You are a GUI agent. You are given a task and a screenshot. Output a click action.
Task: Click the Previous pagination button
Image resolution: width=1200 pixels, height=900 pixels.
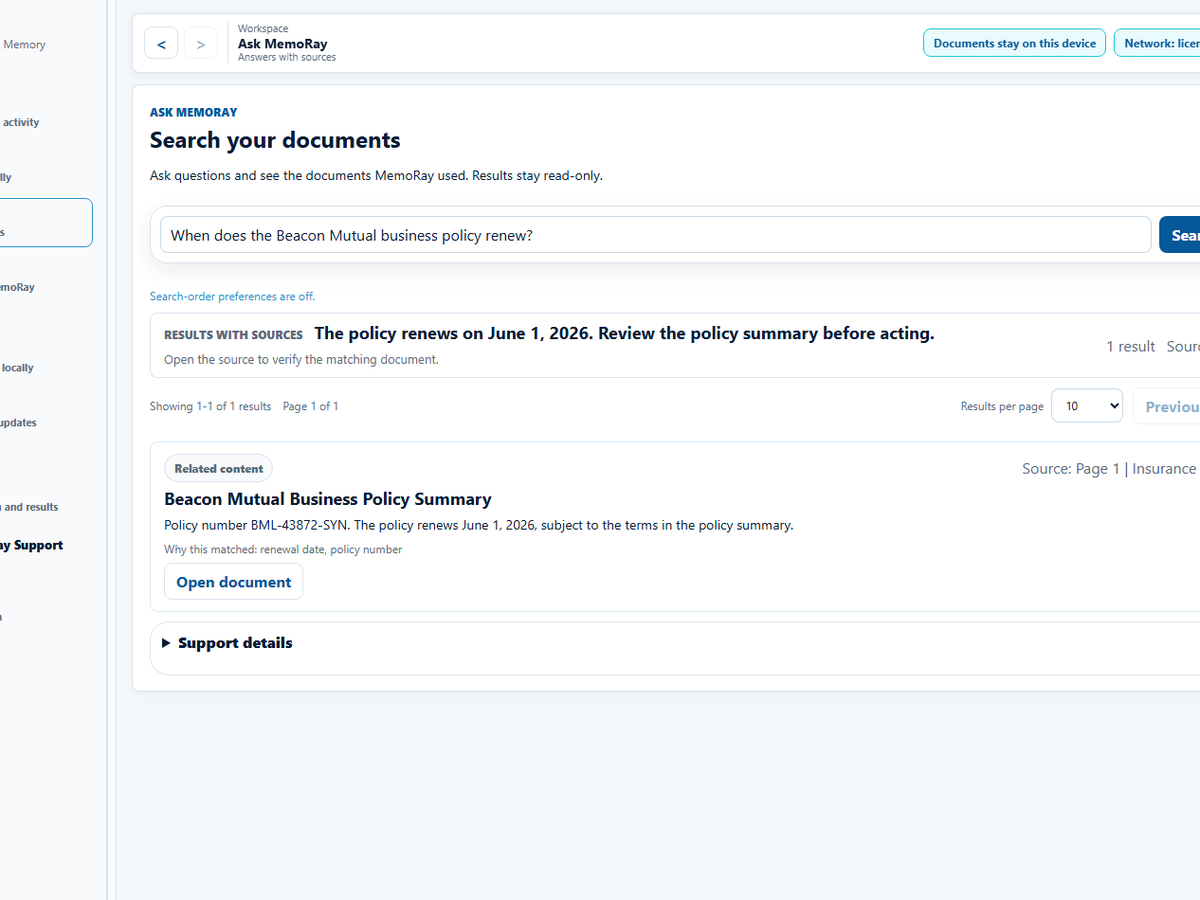click(1168, 407)
